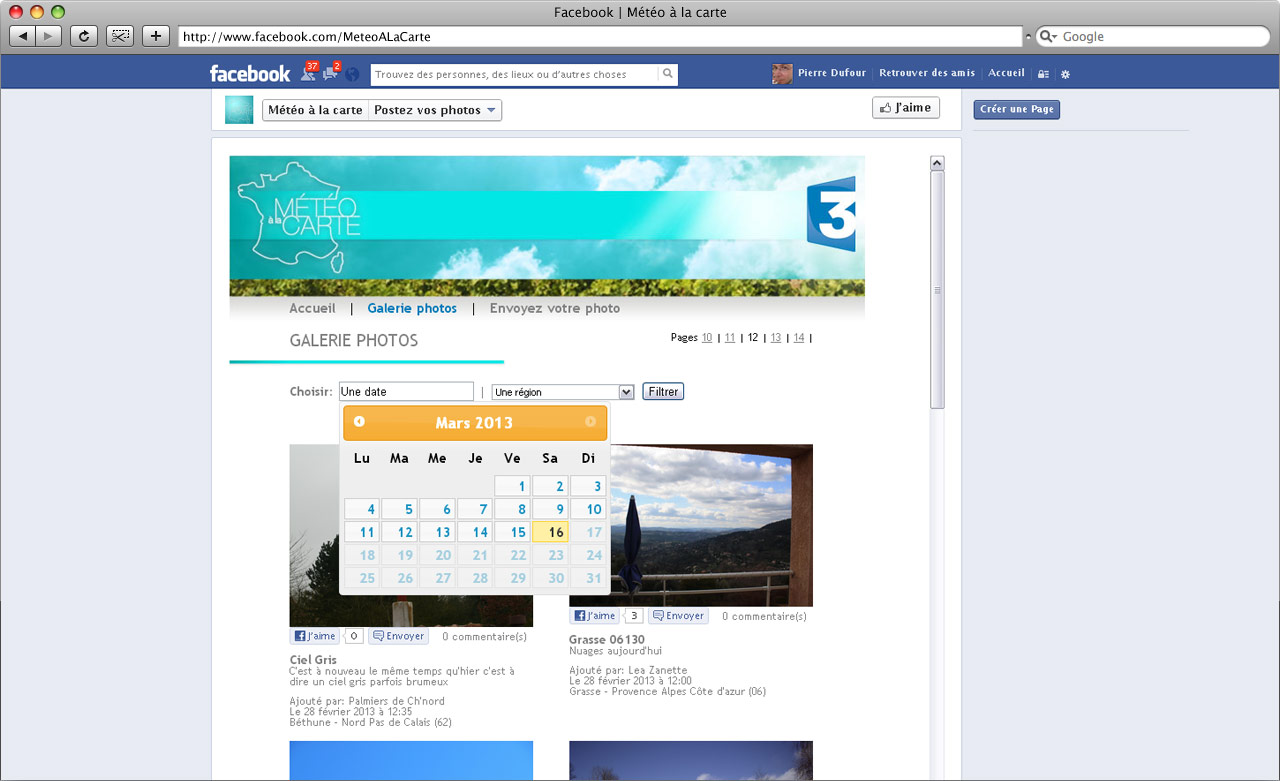Select March 12 in the calendar
The height and width of the screenshot is (781, 1280).
click(x=400, y=532)
